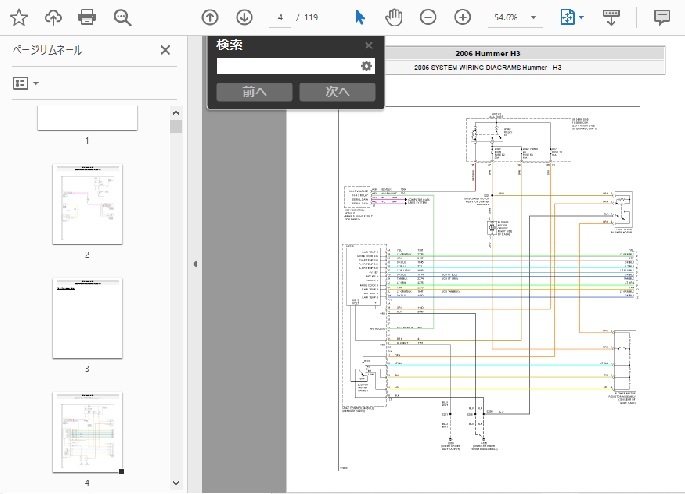Click the 次へ next result button
Viewport: 685px width, 494px height.
tap(337, 92)
